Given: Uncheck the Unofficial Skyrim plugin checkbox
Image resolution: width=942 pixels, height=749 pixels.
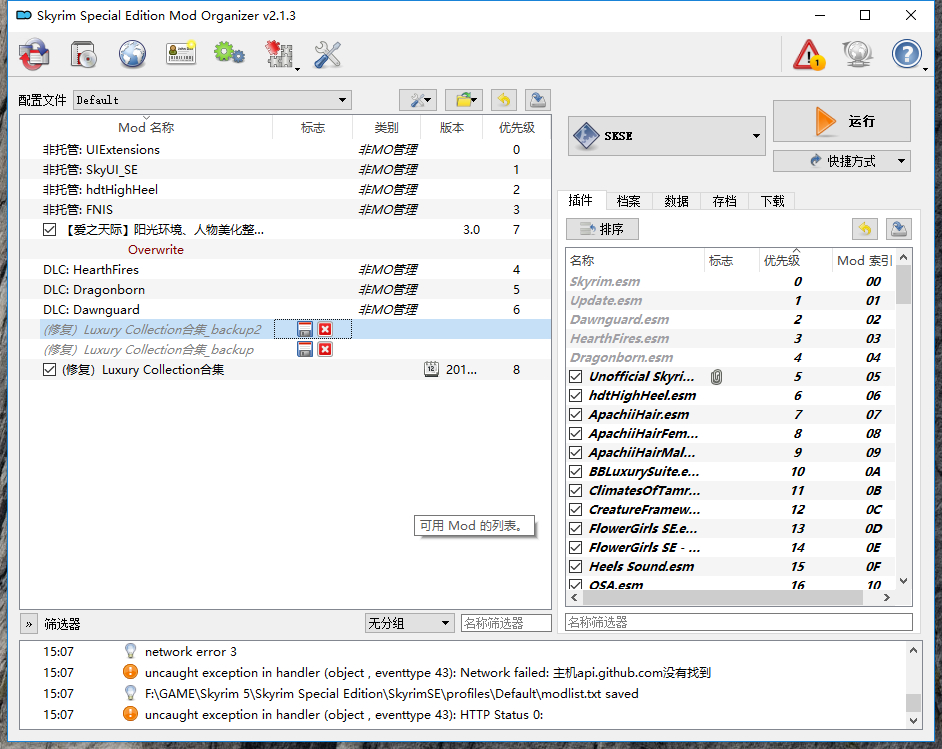Looking at the screenshot, I should click(x=576, y=377).
